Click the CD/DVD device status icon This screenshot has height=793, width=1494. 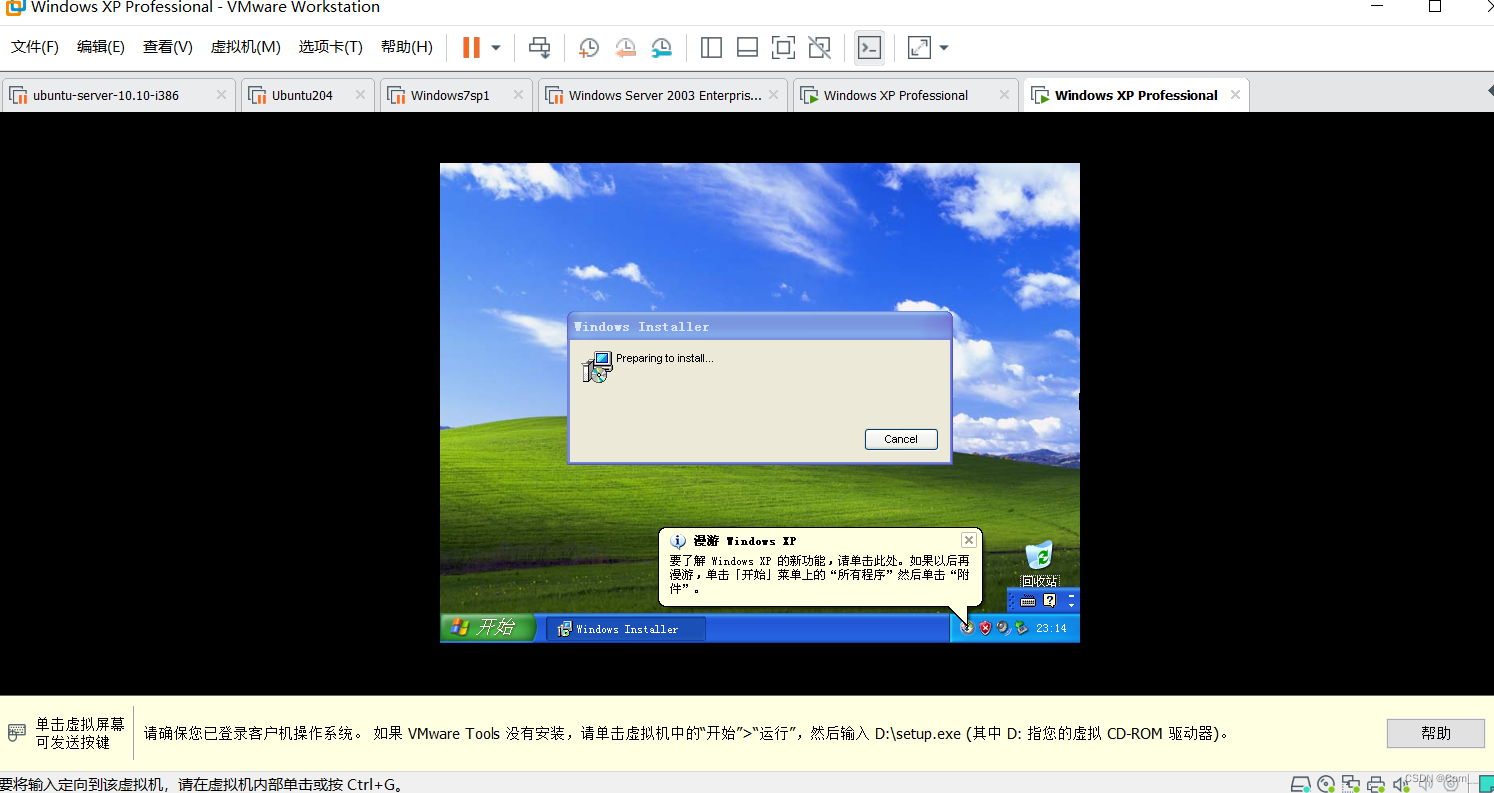click(x=1326, y=784)
